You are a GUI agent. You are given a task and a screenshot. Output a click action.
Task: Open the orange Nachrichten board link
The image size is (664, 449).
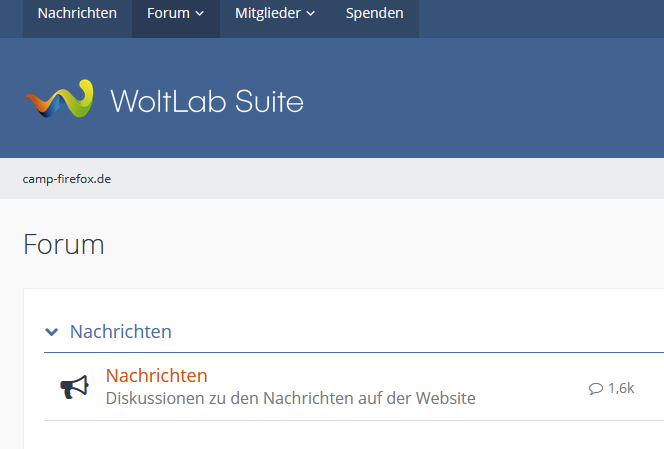tap(156, 376)
